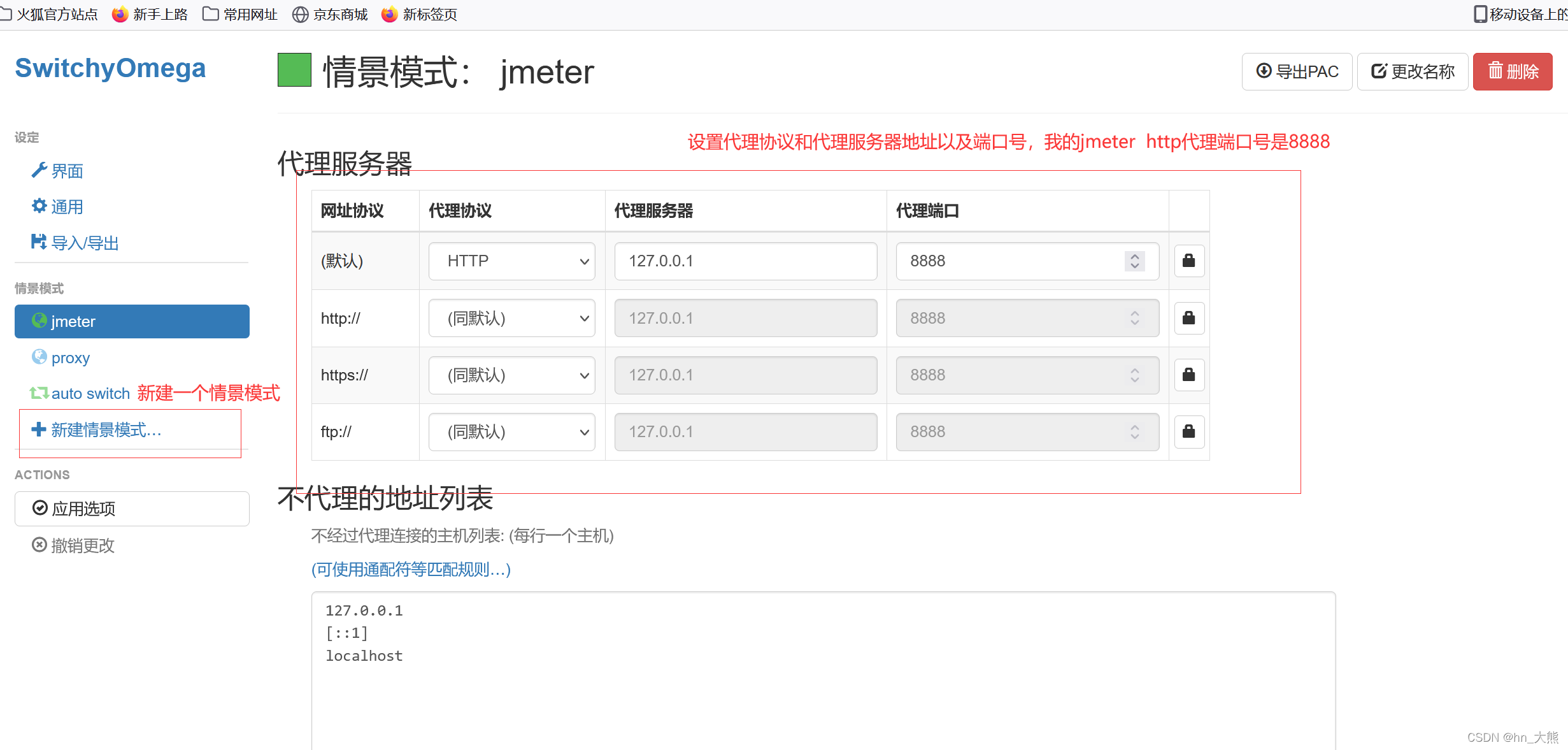Select the jmeter profile in sidebar

[132, 321]
